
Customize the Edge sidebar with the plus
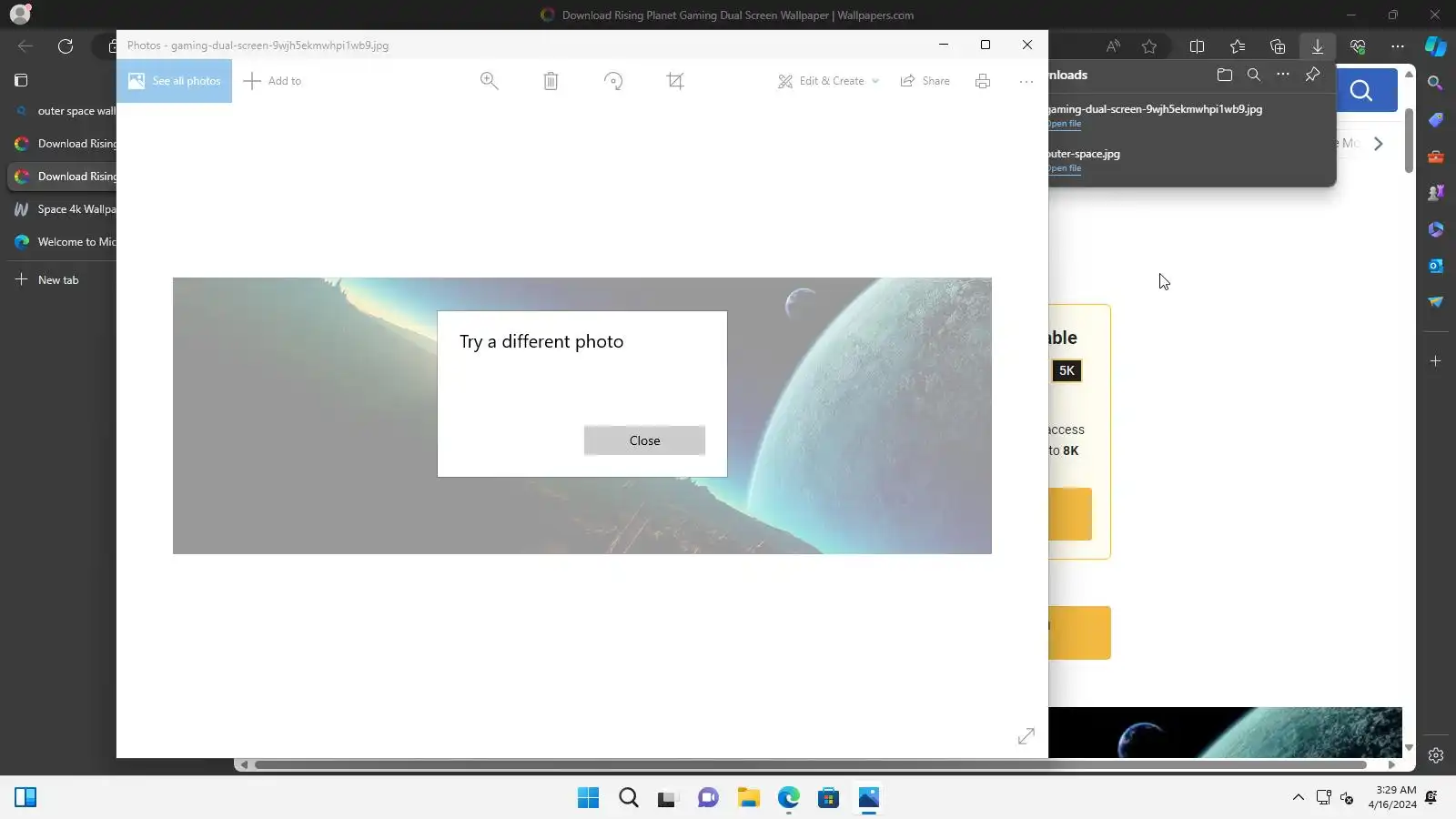pos(1436,361)
